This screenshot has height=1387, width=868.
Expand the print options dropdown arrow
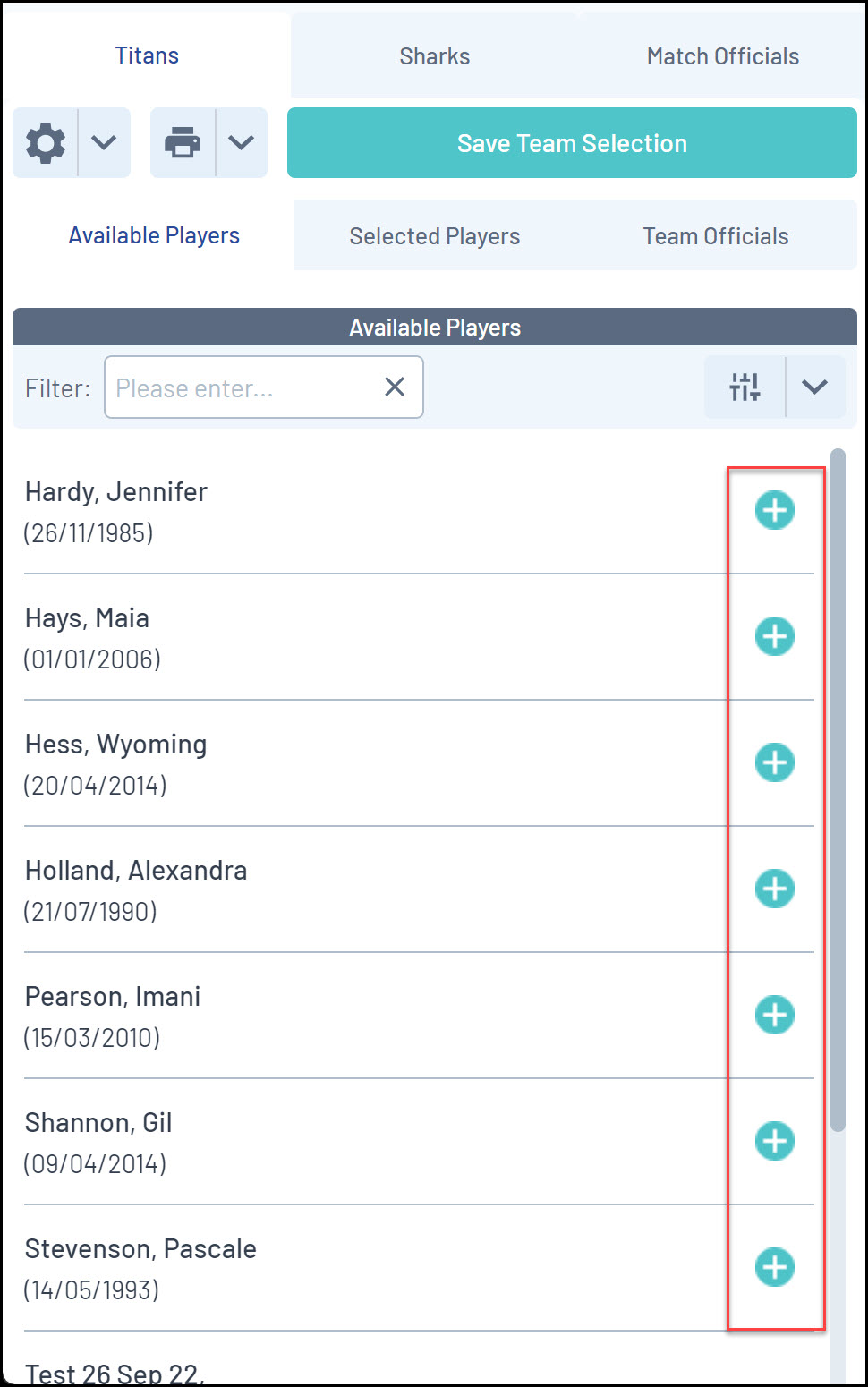pos(241,143)
